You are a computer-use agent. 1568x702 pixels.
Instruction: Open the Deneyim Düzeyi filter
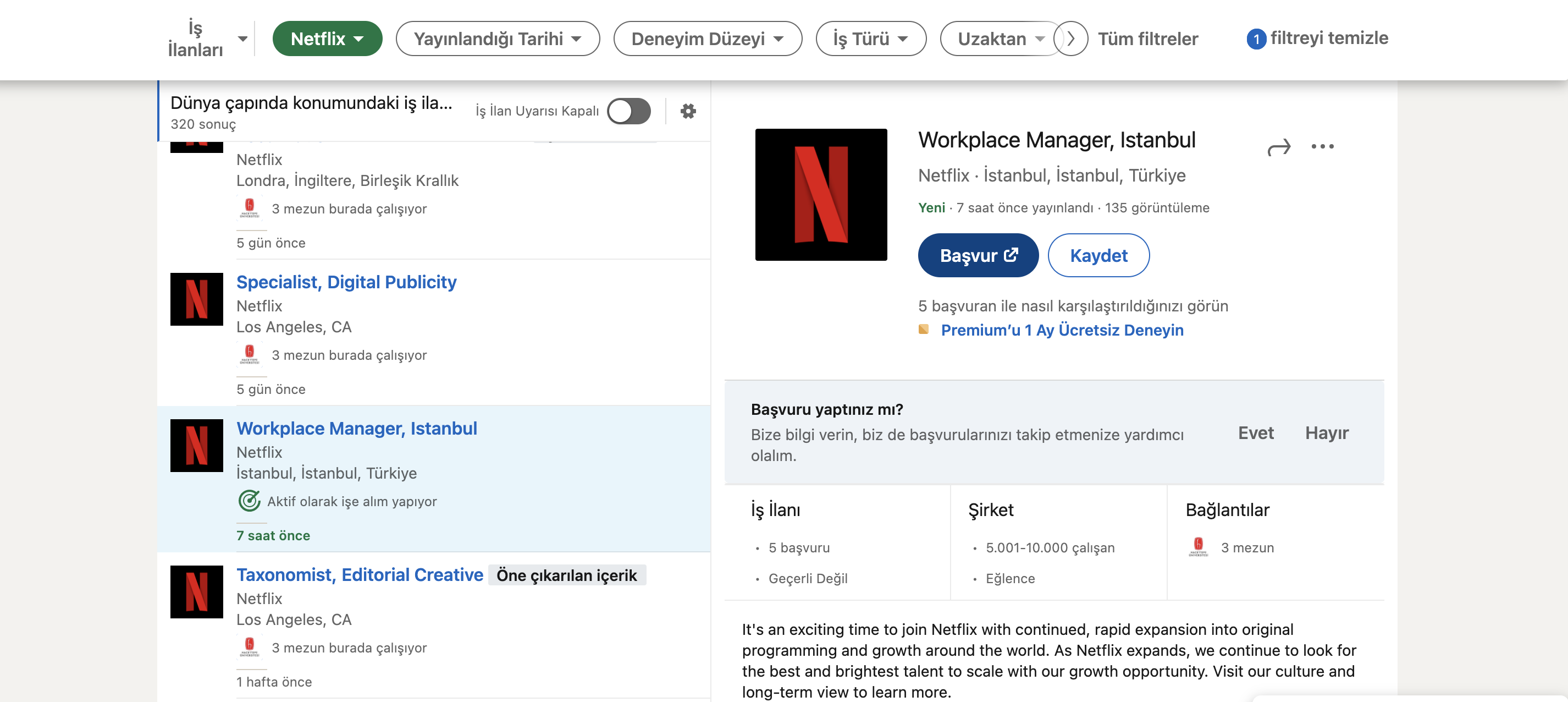pos(707,39)
